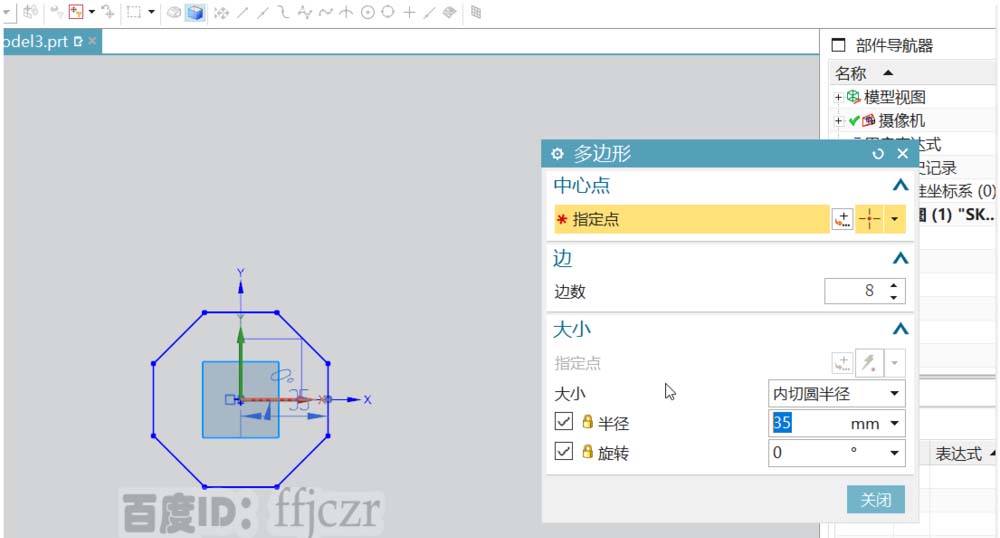The width and height of the screenshot is (1000, 538).
Task: Toggle the circle center snap icon
Action: pyautogui.click(x=367, y=12)
